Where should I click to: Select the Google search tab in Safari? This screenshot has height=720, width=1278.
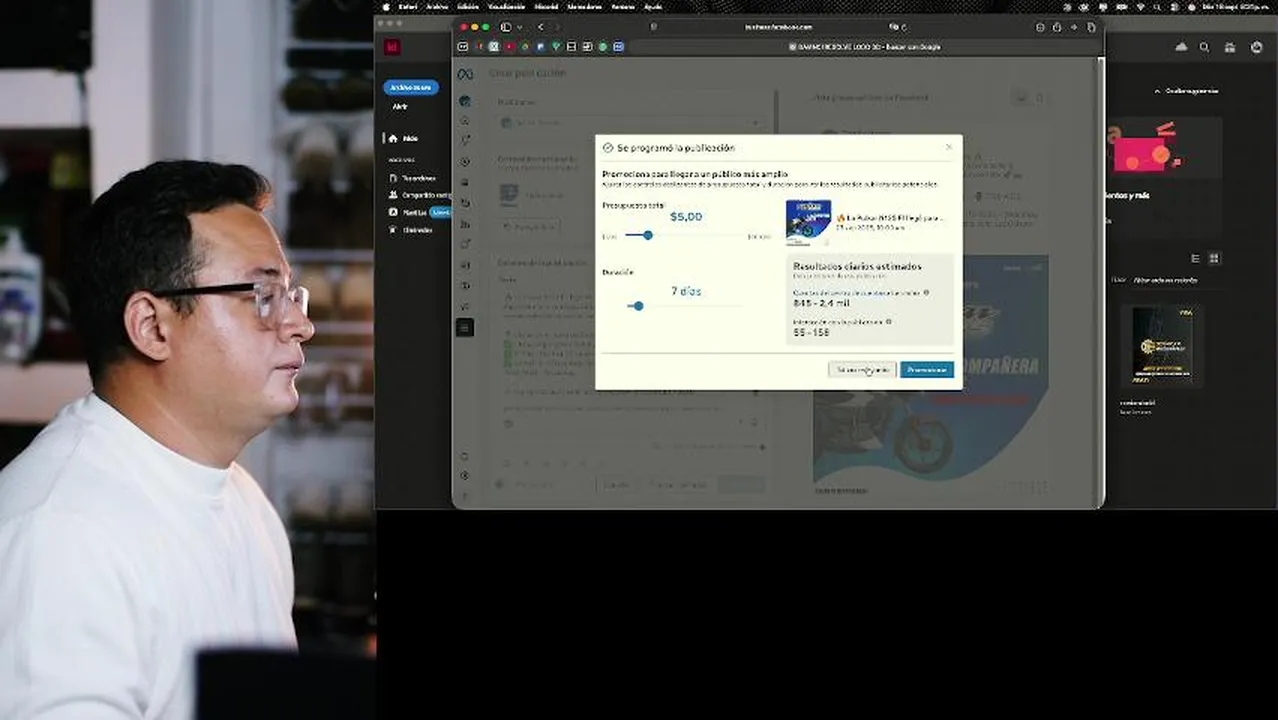pos(864,46)
